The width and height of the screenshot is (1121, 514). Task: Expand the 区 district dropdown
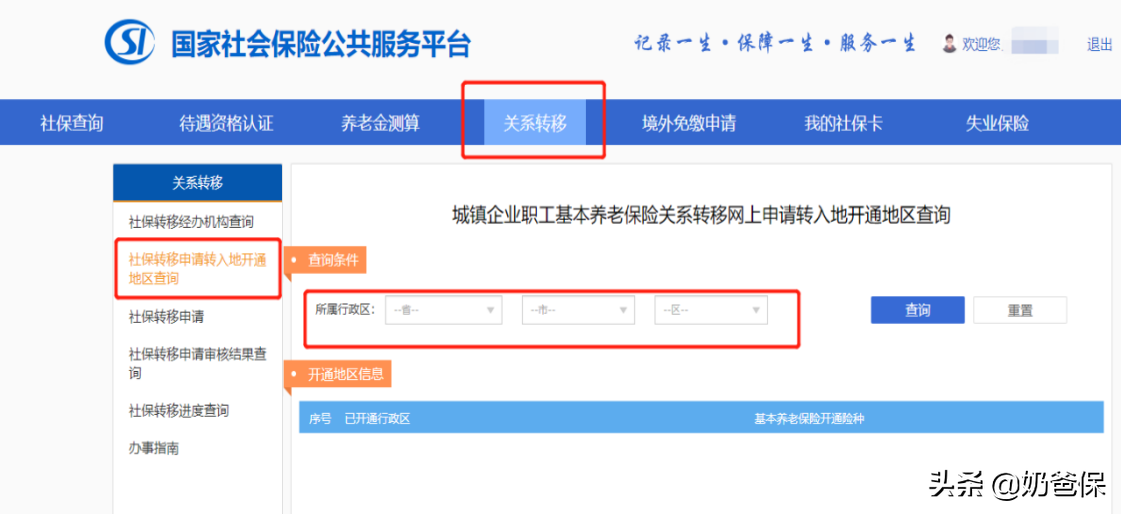pos(711,310)
